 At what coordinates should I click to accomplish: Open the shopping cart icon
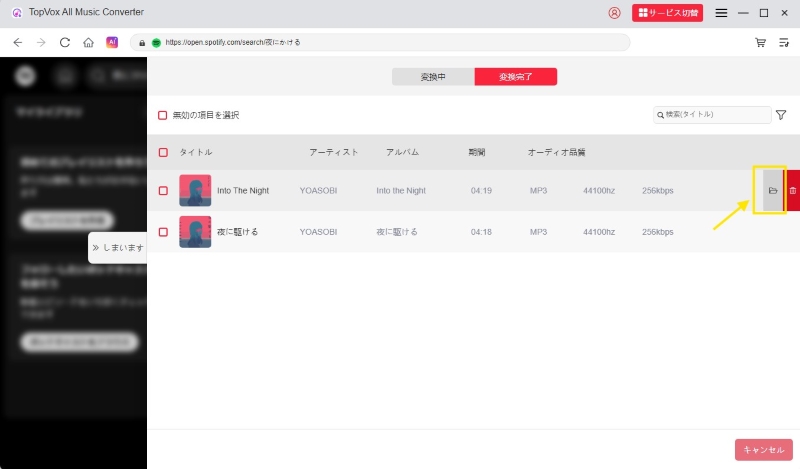click(x=760, y=42)
